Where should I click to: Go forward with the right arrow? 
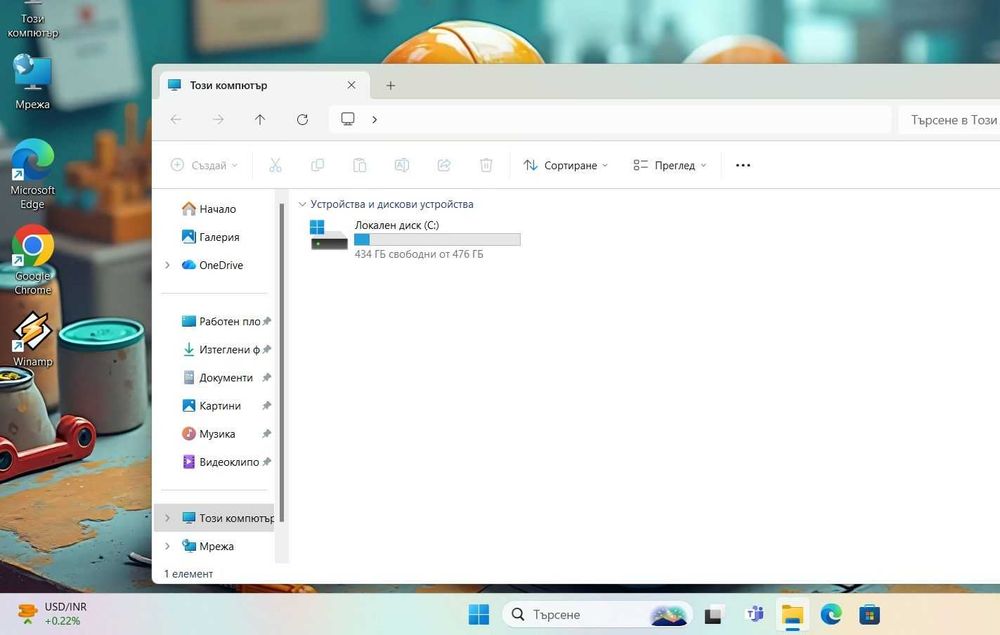pos(218,119)
